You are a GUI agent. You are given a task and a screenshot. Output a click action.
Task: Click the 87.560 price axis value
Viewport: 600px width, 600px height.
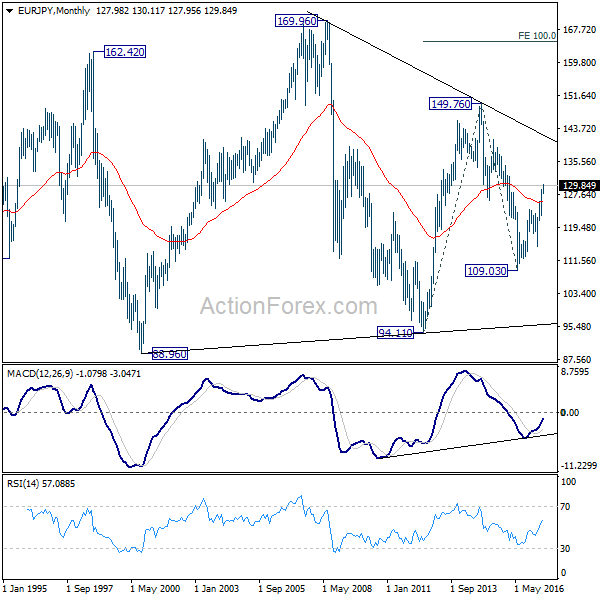579,360
